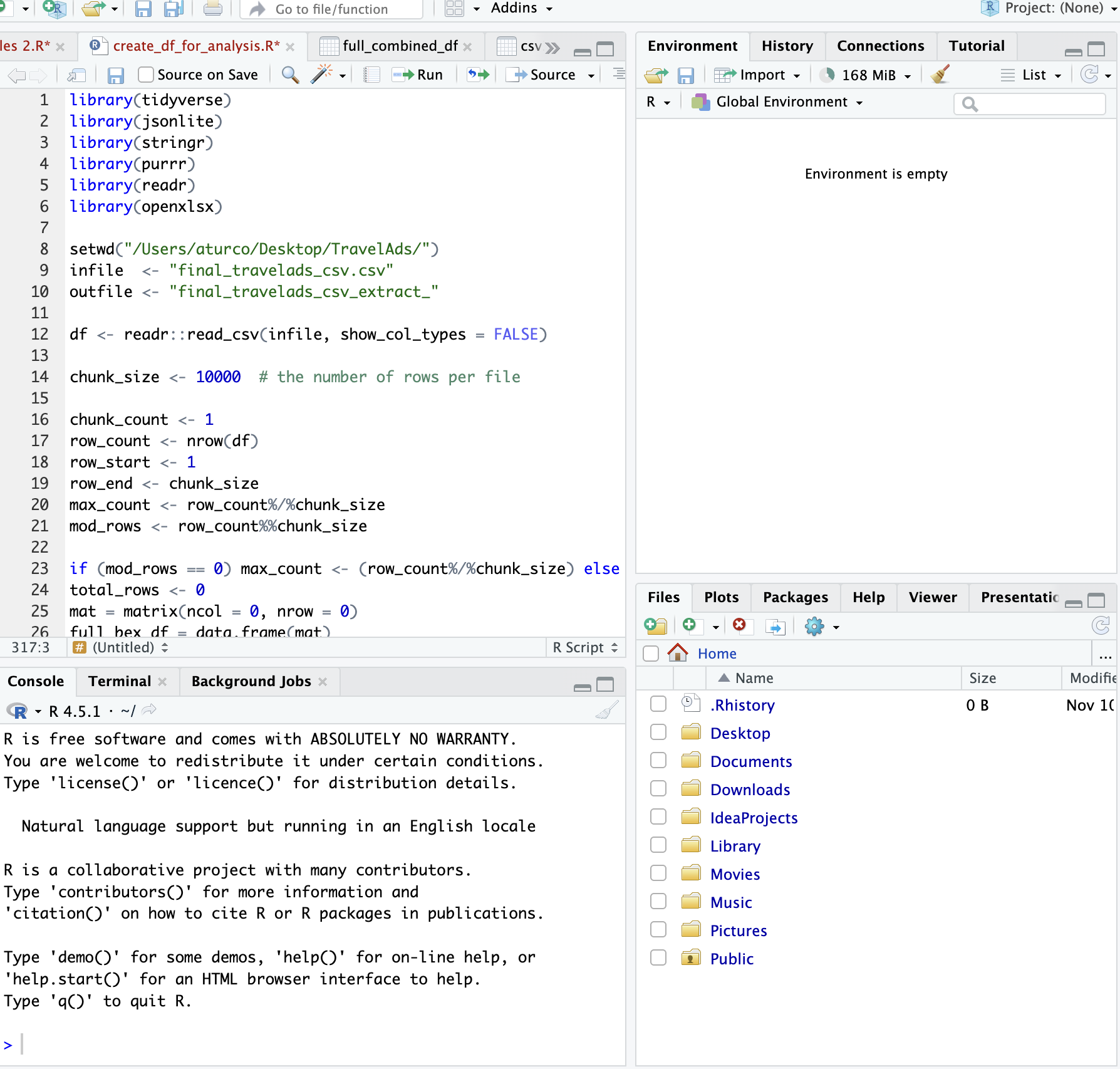The image size is (1120, 1069).
Task: Open the More gear dropdown in Files pane
Action: (822, 626)
